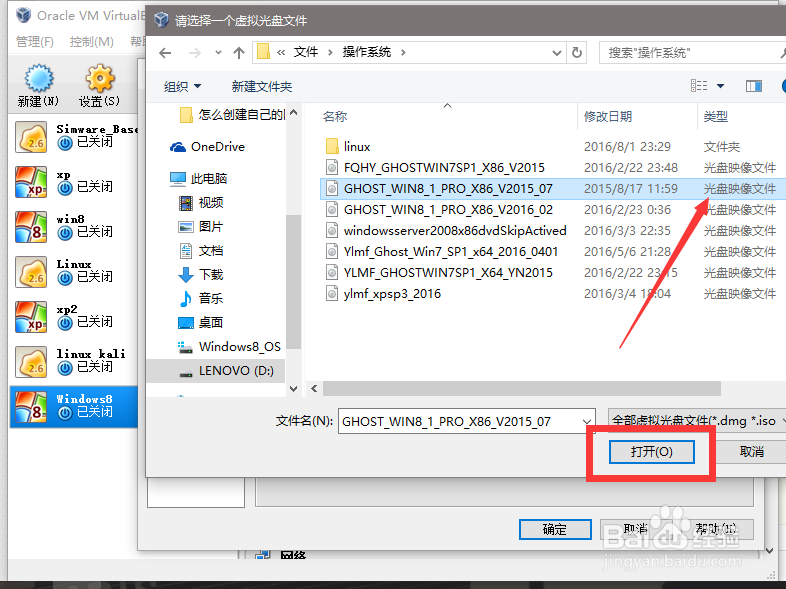The height and width of the screenshot is (589, 786).
Task: Go up one folder level with up arrow
Action: tap(239, 53)
